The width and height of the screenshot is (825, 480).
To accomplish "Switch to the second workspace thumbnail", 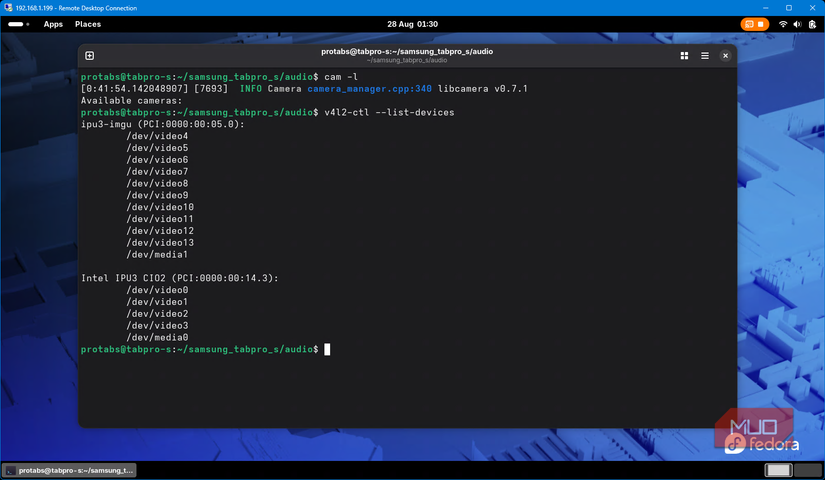I will (808, 470).
